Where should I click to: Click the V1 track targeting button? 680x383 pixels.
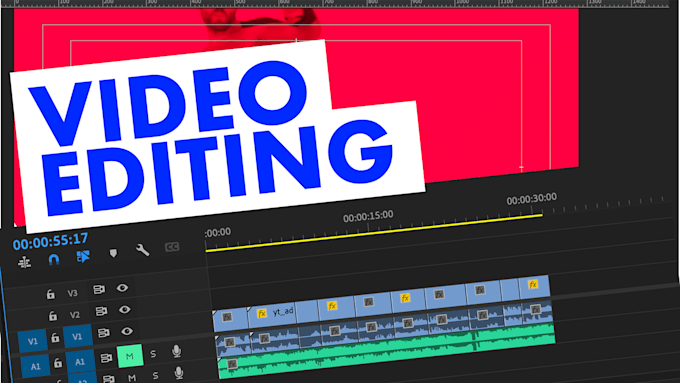coord(77,336)
